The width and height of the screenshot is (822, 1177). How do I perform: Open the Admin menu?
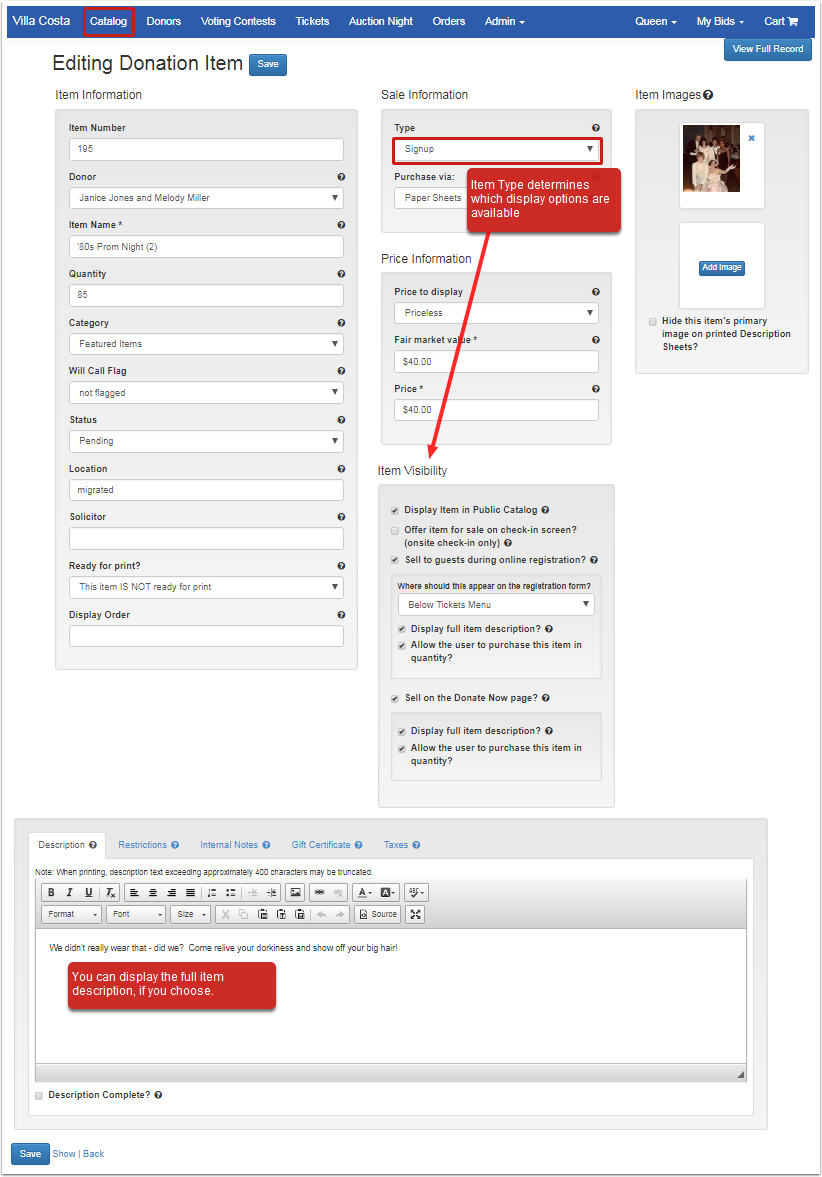tap(504, 22)
